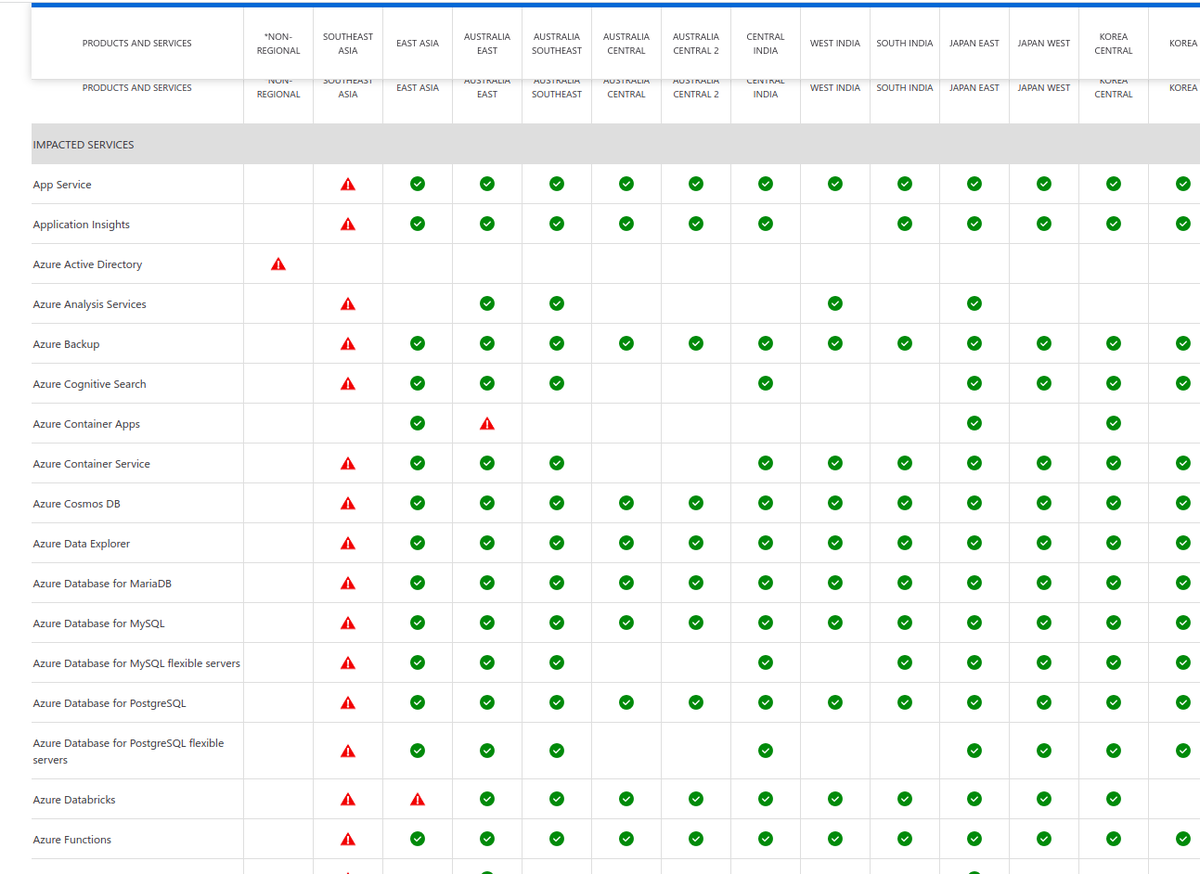Click the App Service warning icon under Southeast Asia
Screen dimensions: 1200x874
click(348, 184)
